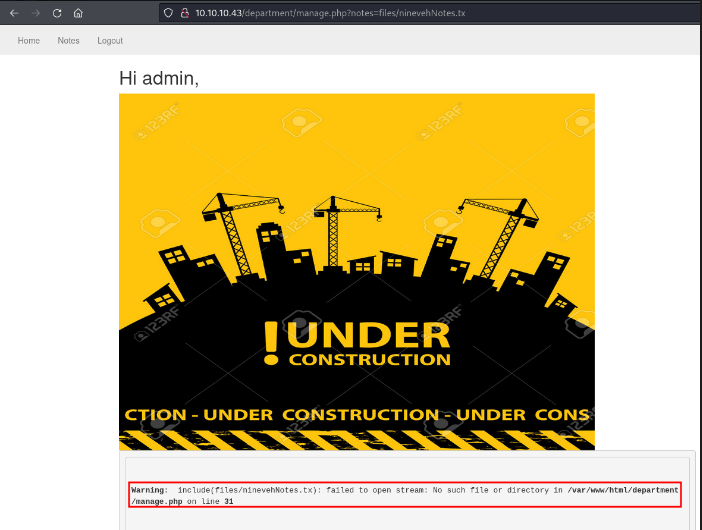702x530 pixels.
Task: Reload the current page
Action: pos(56,13)
